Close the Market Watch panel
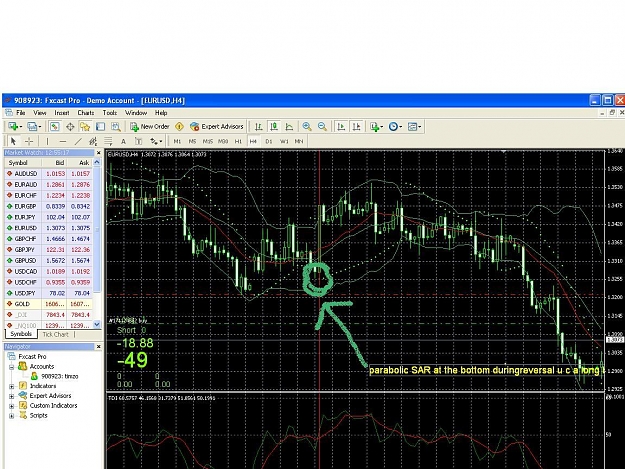The width and height of the screenshot is (625, 469). click(99, 153)
